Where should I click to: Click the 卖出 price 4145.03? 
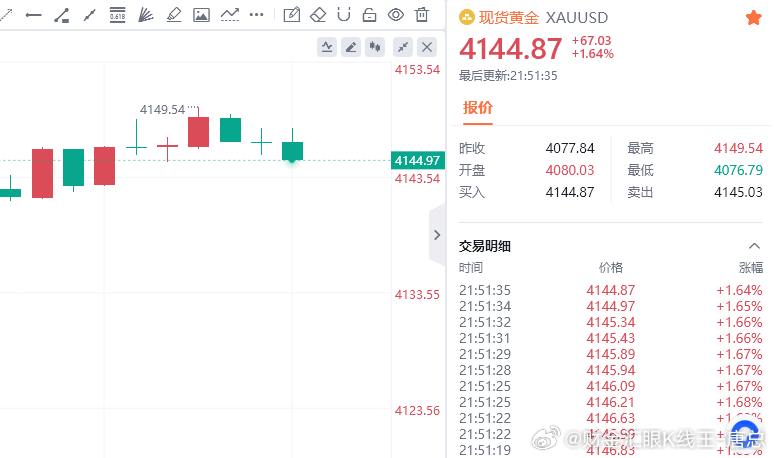click(738, 192)
